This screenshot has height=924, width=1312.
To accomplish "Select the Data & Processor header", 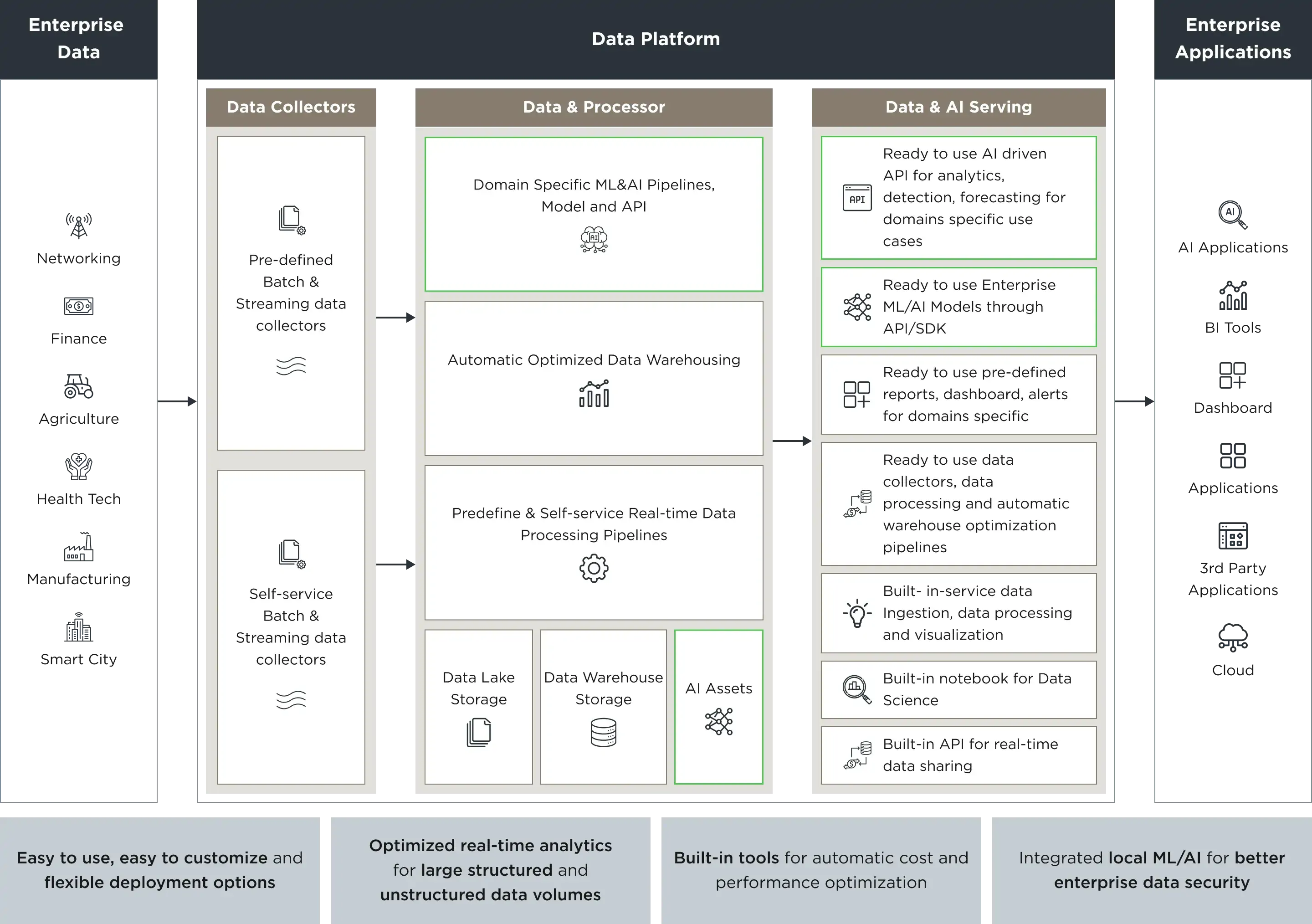I will point(594,107).
